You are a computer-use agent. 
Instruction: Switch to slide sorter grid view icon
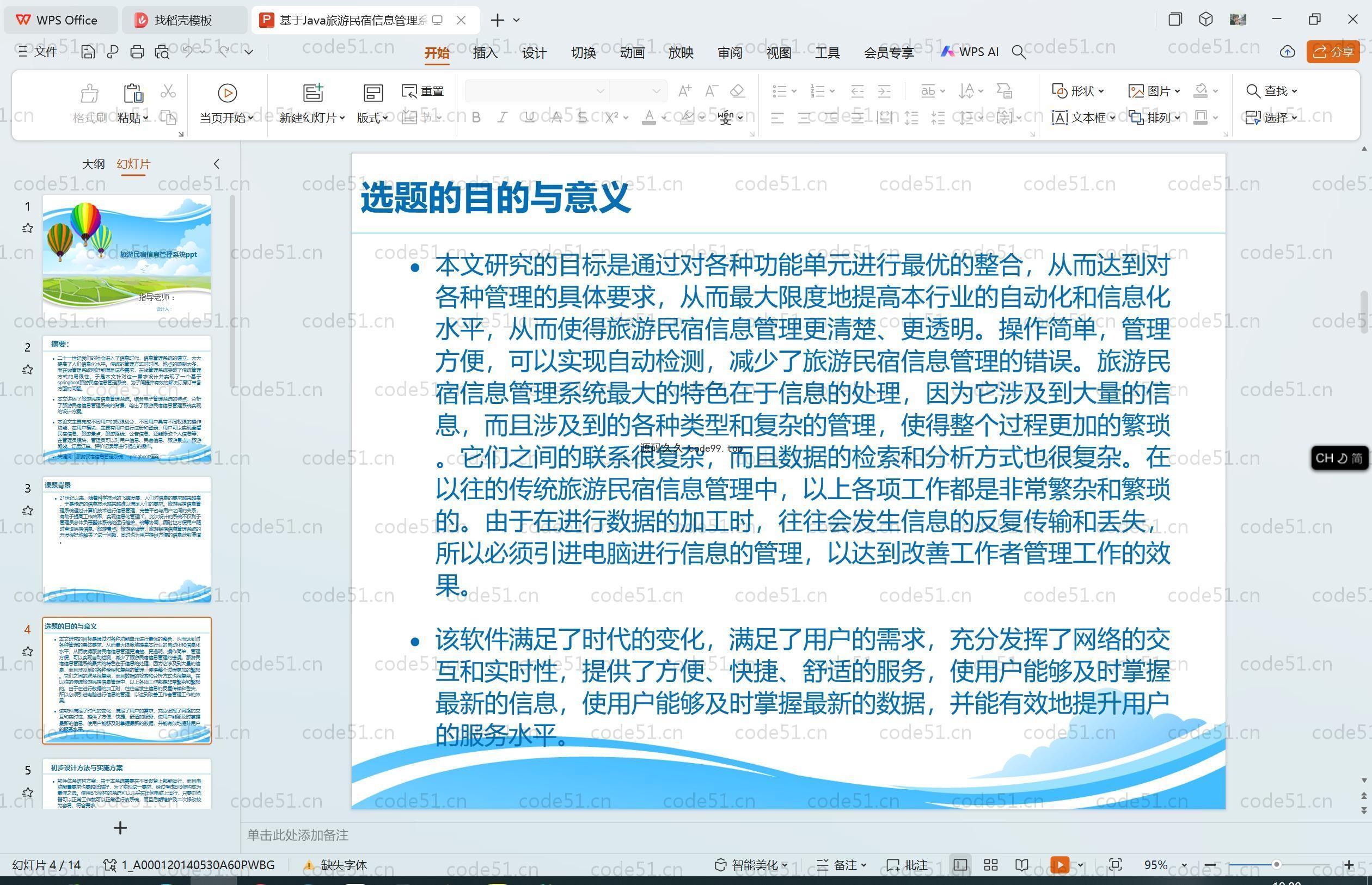click(x=991, y=865)
